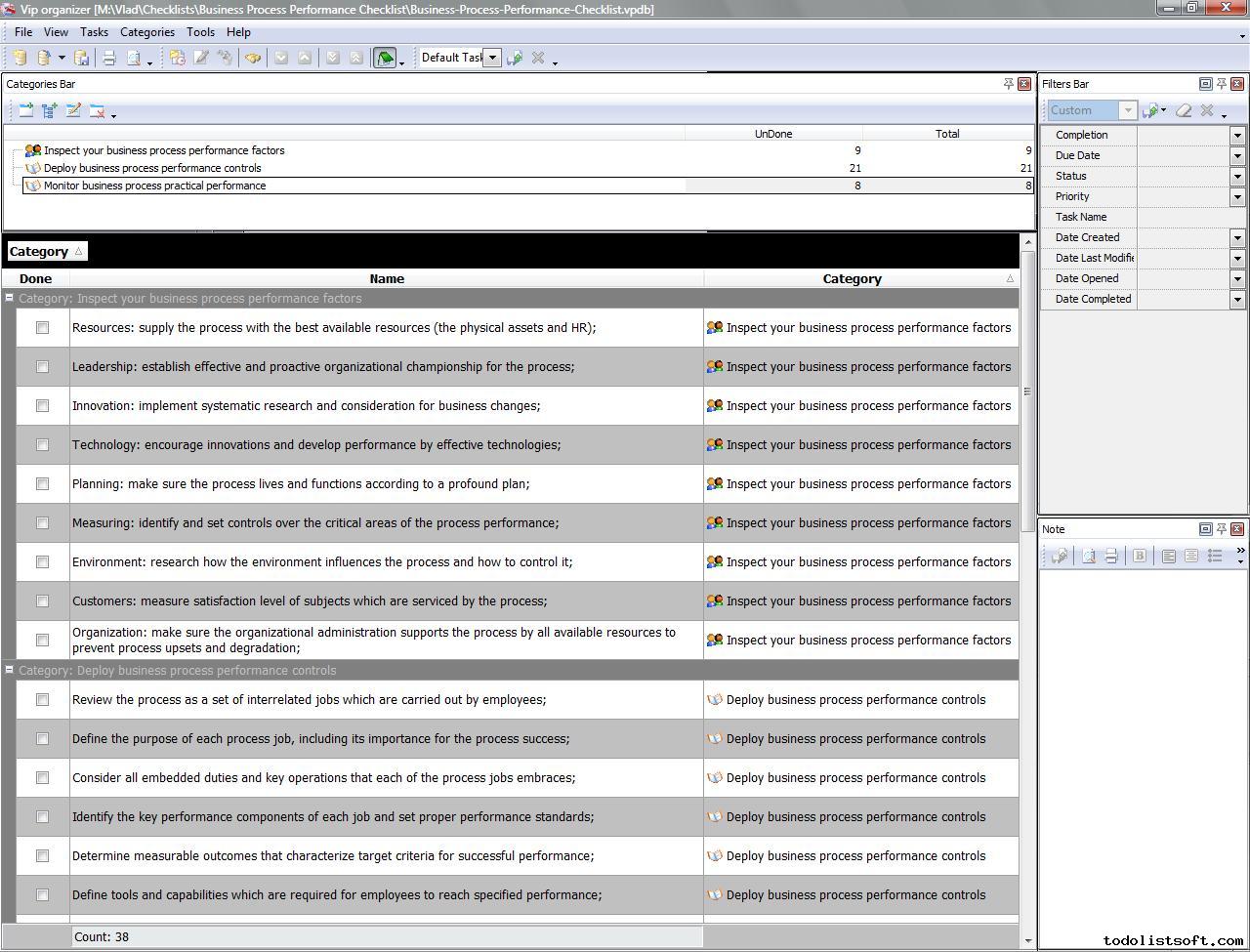Open the Default Task view dropdown
Viewport: 1250px width, 952px height.
492,58
